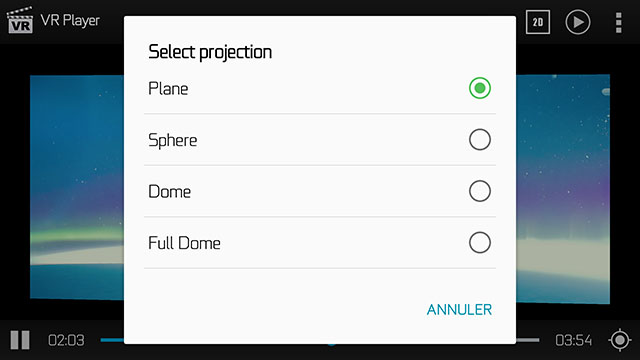The height and width of the screenshot is (360, 640).
Task: Pause the video playback
Action: [20, 340]
